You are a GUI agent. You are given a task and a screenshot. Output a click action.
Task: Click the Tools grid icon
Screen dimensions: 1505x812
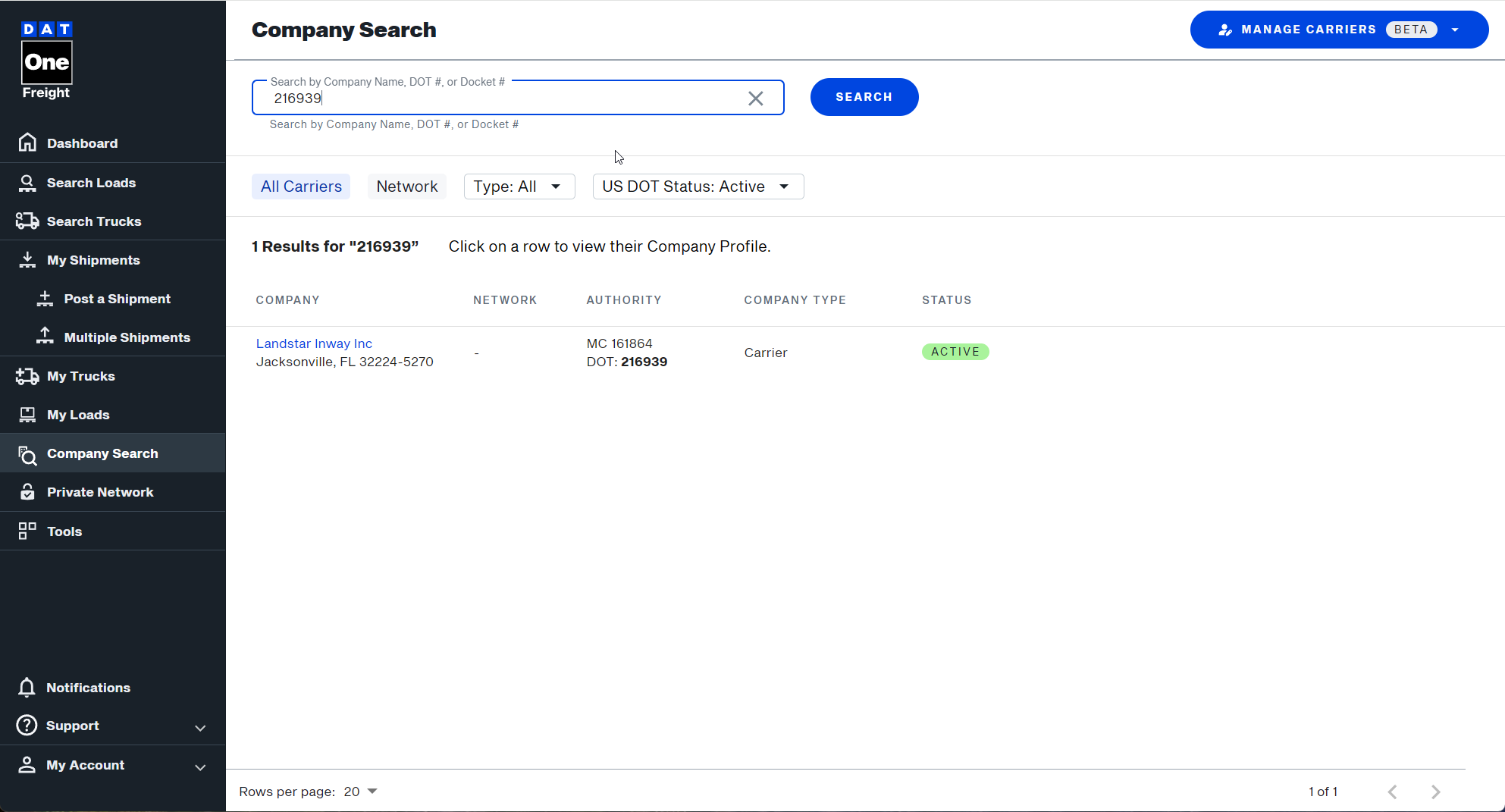pyautogui.click(x=27, y=531)
